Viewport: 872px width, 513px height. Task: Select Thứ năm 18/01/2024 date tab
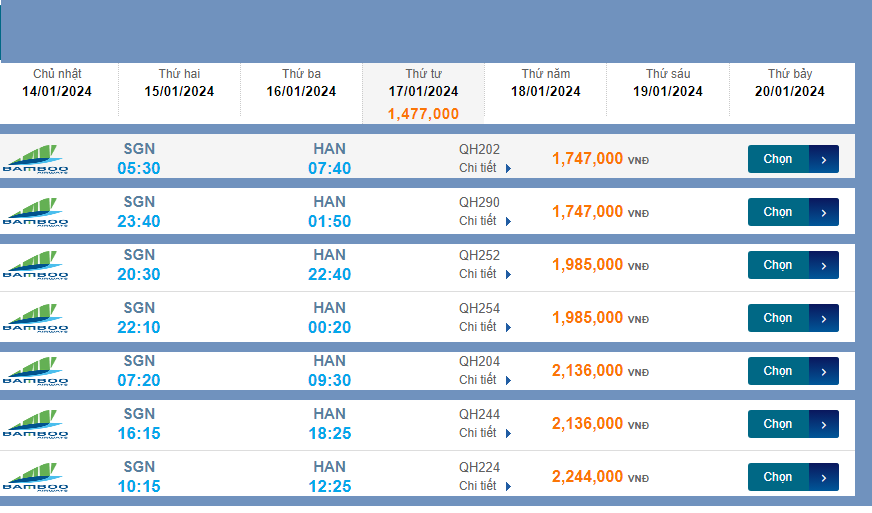pyautogui.click(x=546, y=83)
